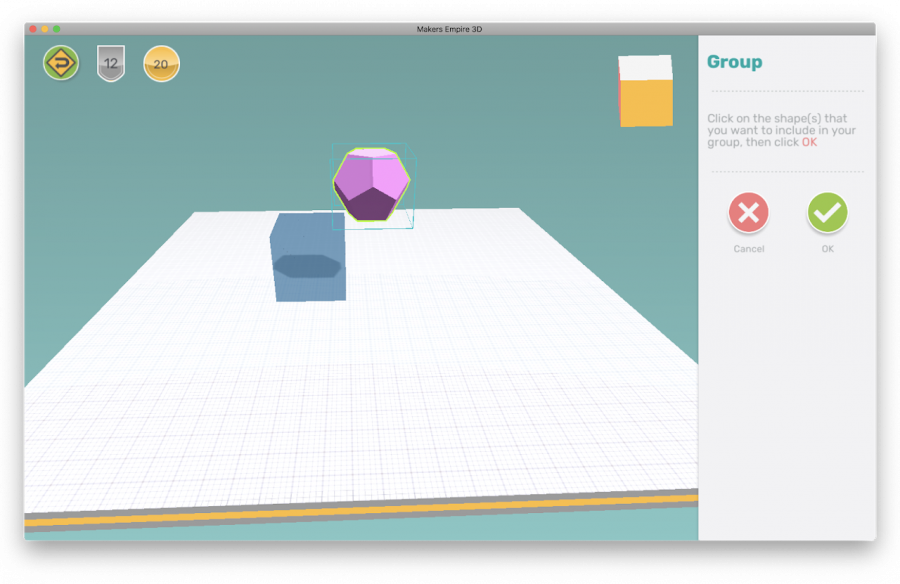Click the gold coin counter showing 20
The image size is (900, 584).
tap(161, 63)
